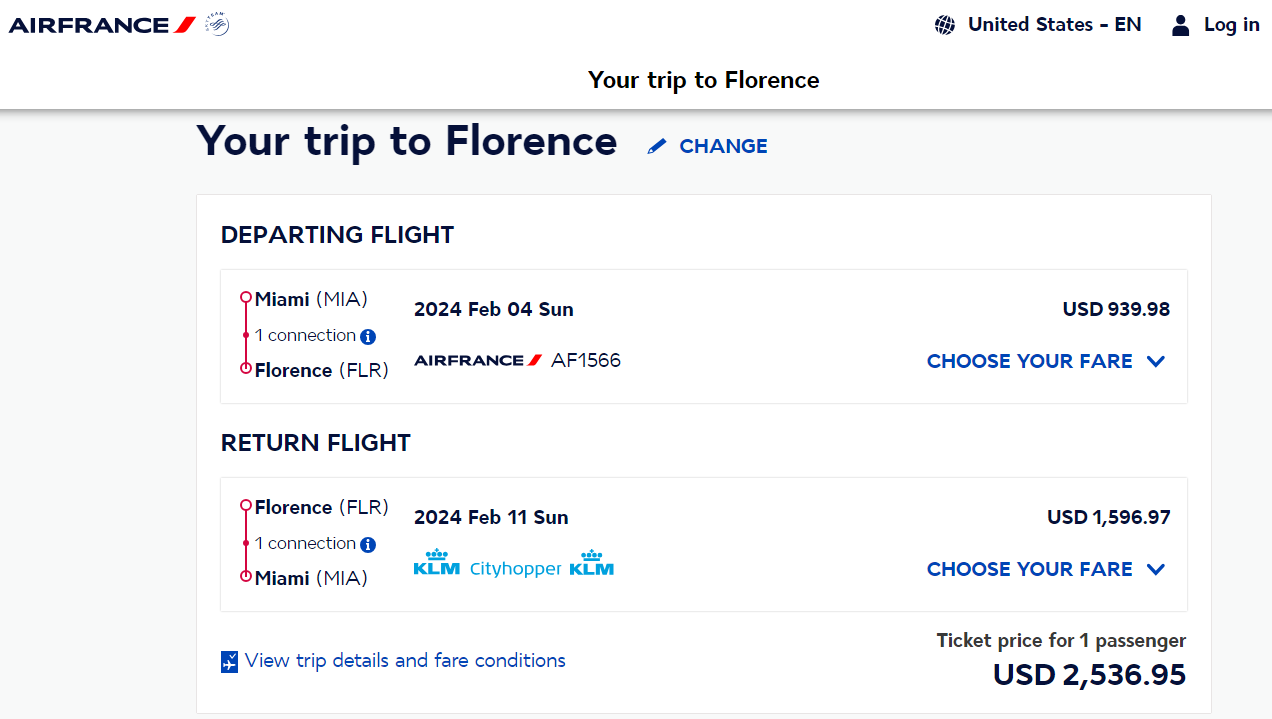Viewport: 1272px width, 719px height.
Task: Click the Air France logo in header
Action: point(102,25)
